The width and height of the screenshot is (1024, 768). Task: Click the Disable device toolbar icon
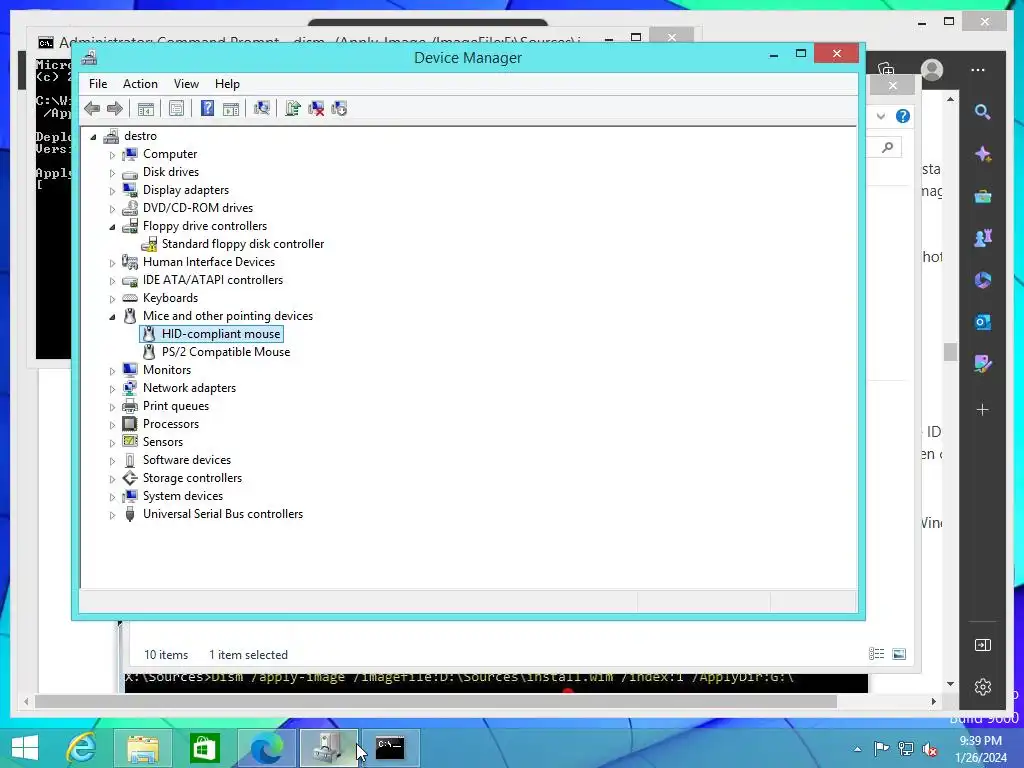click(x=340, y=108)
